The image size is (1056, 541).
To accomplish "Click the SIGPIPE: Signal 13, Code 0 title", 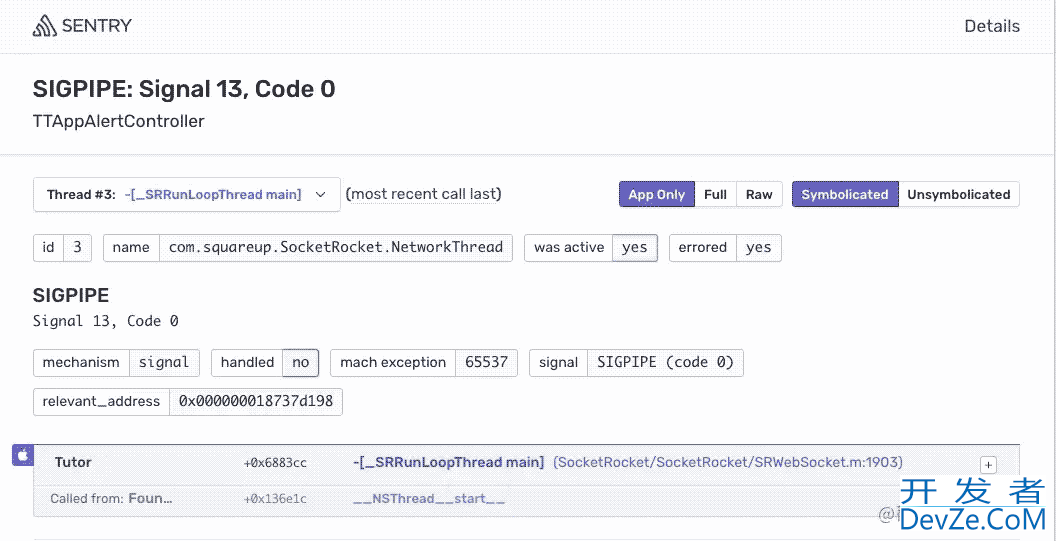I will pos(184,89).
